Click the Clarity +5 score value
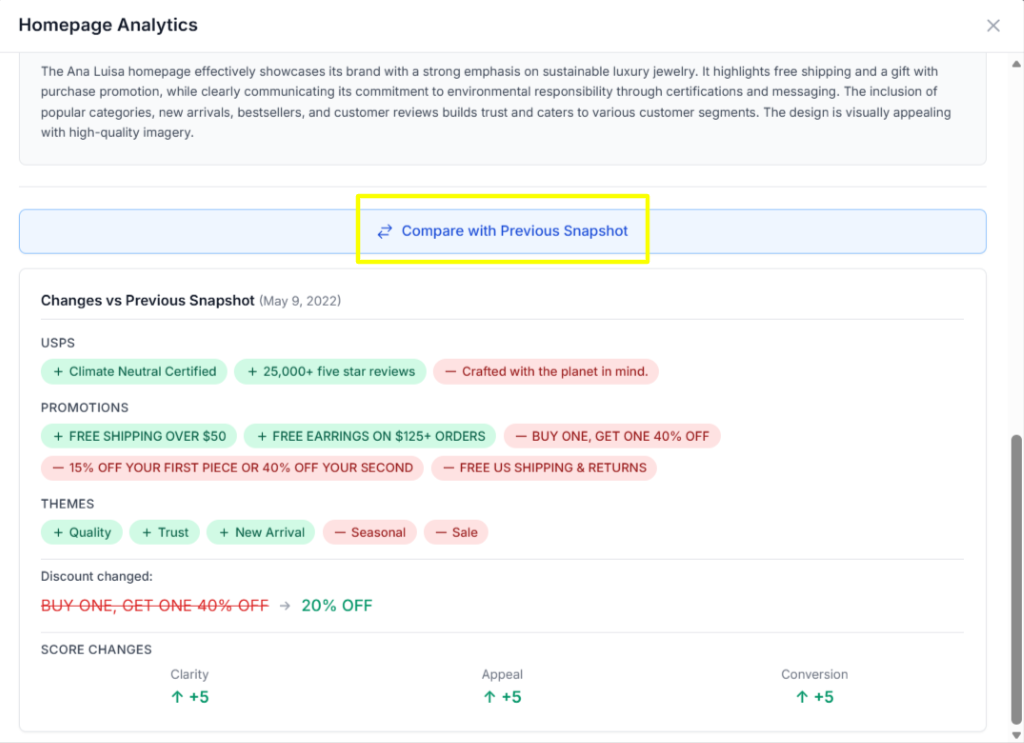This screenshot has height=743, width=1024. (x=190, y=697)
